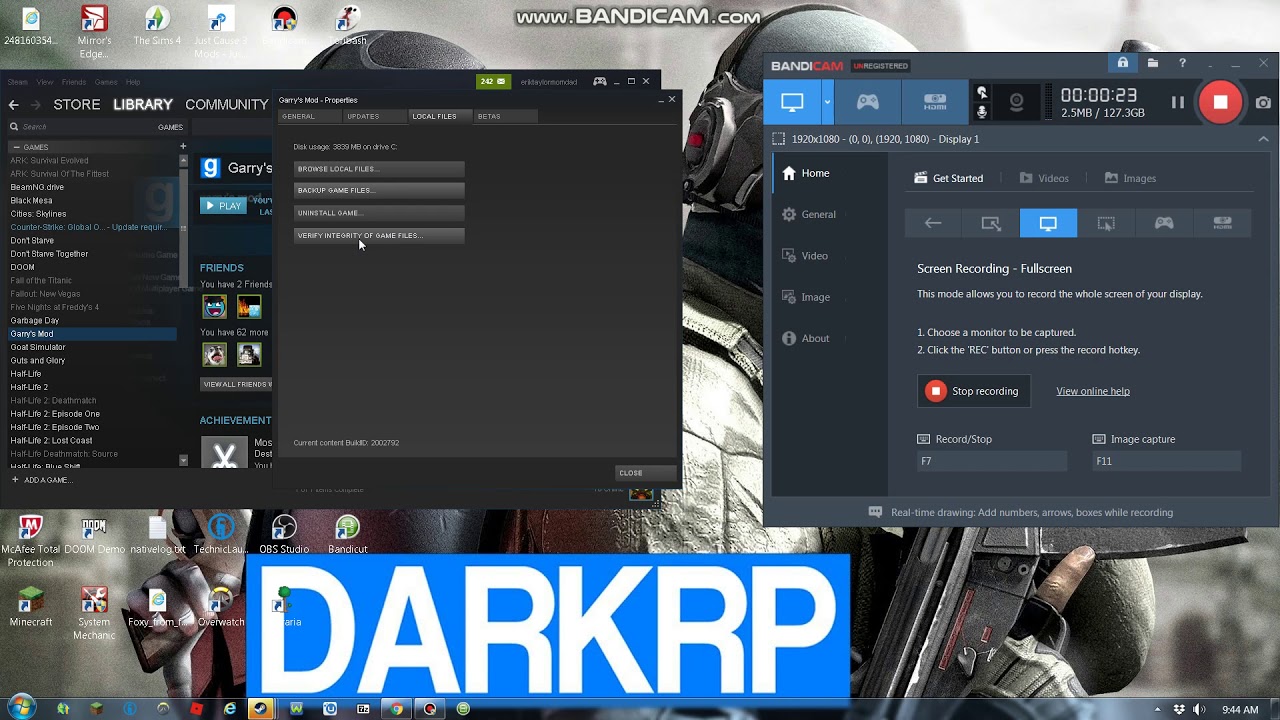
Task: Open Steam inbox 242 notification badge
Action: tap(493, 81)
